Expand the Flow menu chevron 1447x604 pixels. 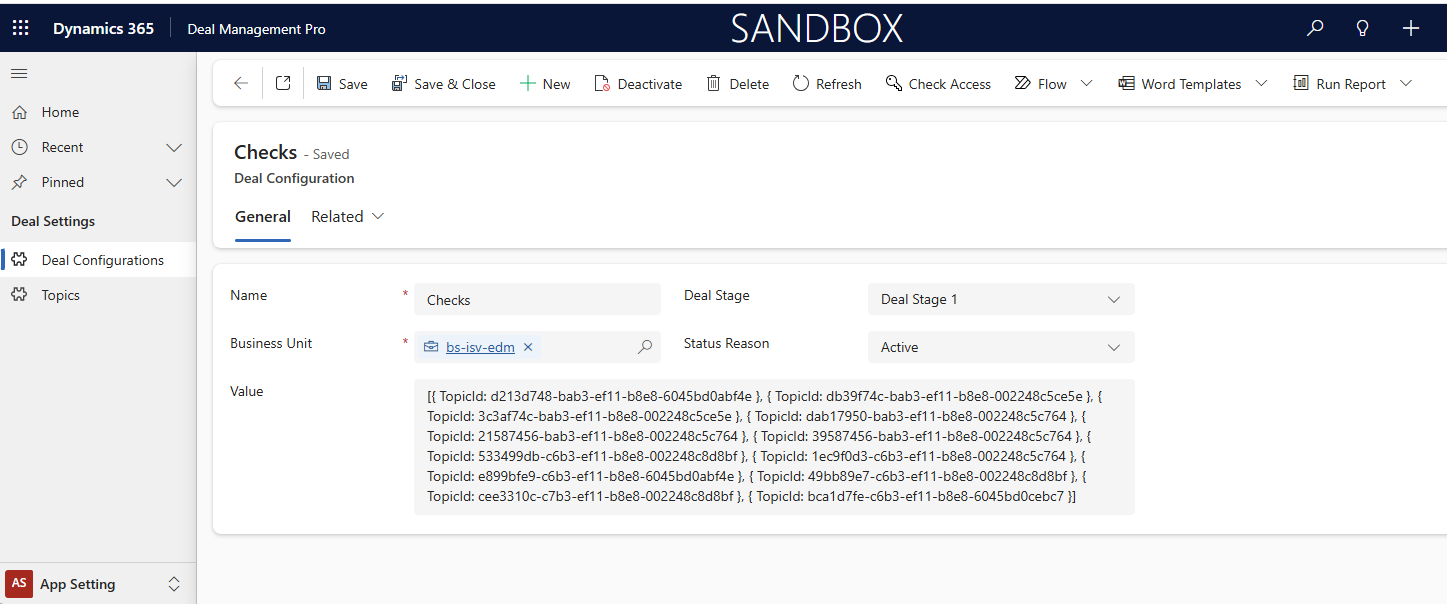pyautogui.click(x=1086, y=84)
